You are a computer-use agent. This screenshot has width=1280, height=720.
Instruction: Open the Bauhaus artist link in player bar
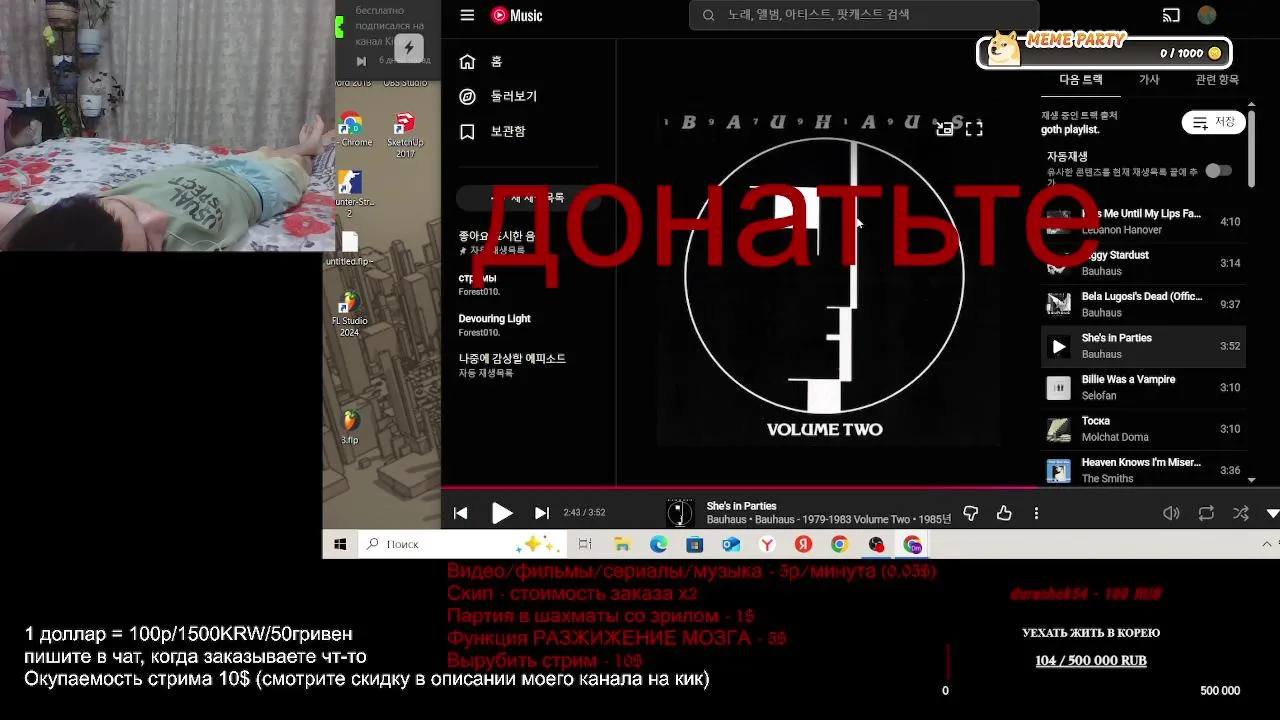[x=726, y=520]
